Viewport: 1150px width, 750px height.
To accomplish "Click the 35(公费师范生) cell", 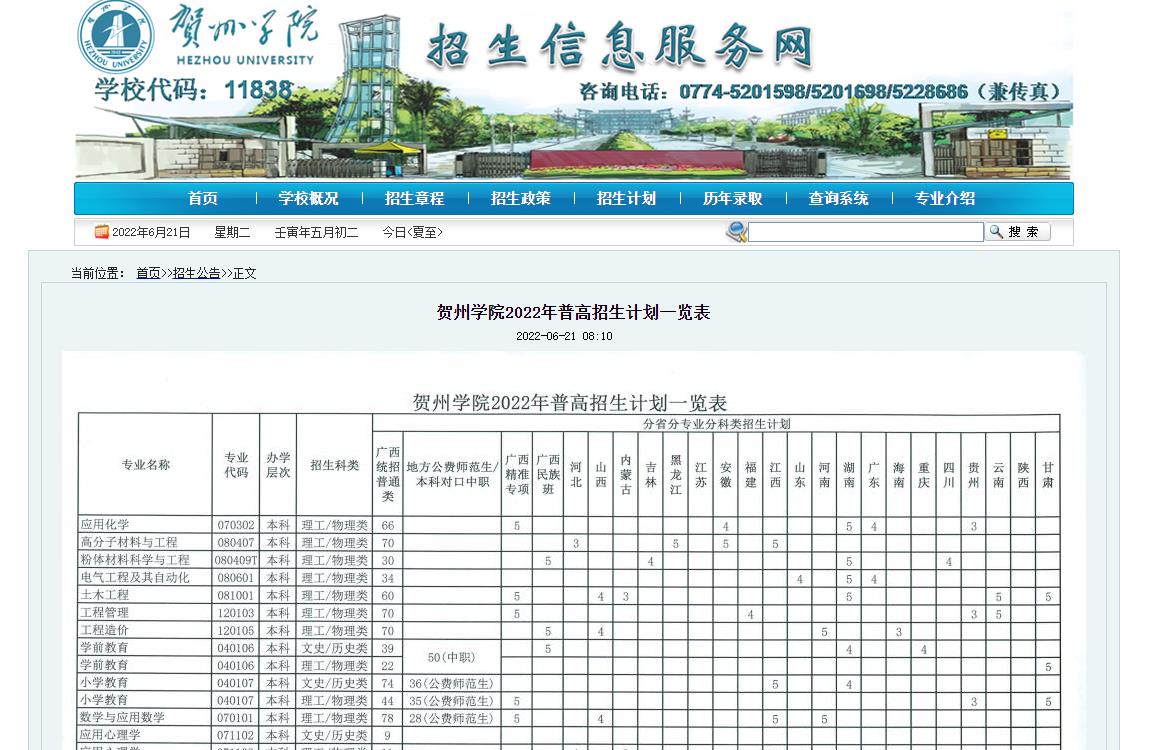I will tap(452, 701).
